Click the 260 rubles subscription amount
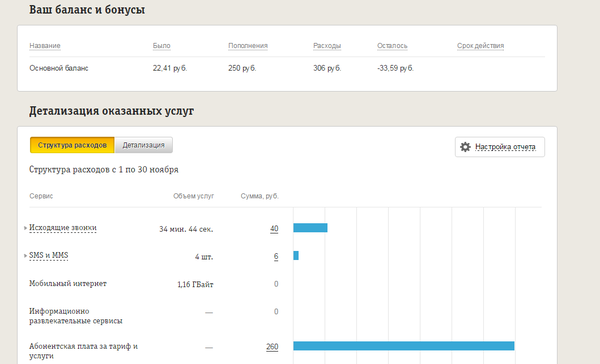 [x=272, y=347]
